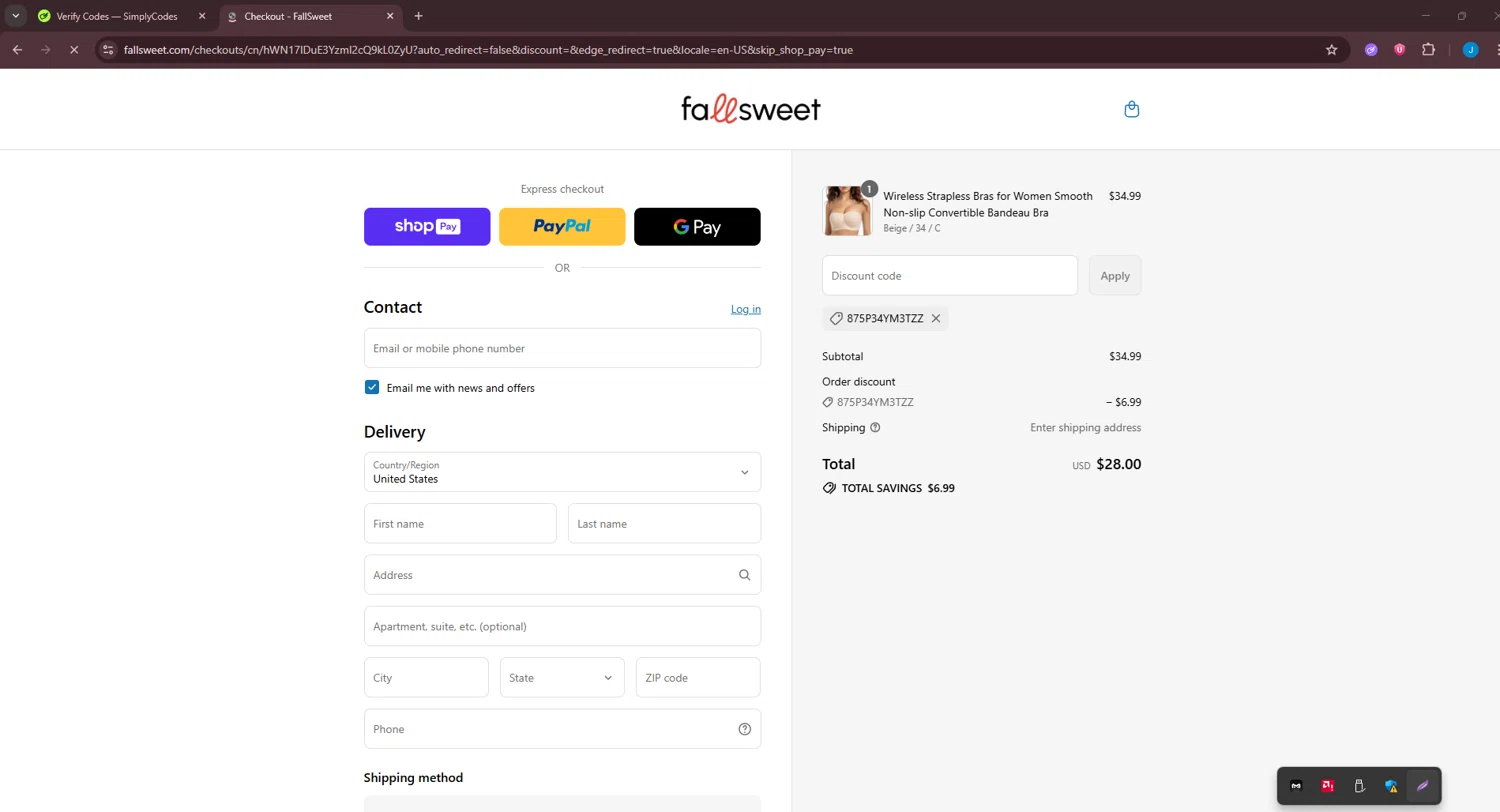Open the AMD software tray icon
This screenshot has width=1500, height=812.
pyautogui.click(x=1327, y=786)
